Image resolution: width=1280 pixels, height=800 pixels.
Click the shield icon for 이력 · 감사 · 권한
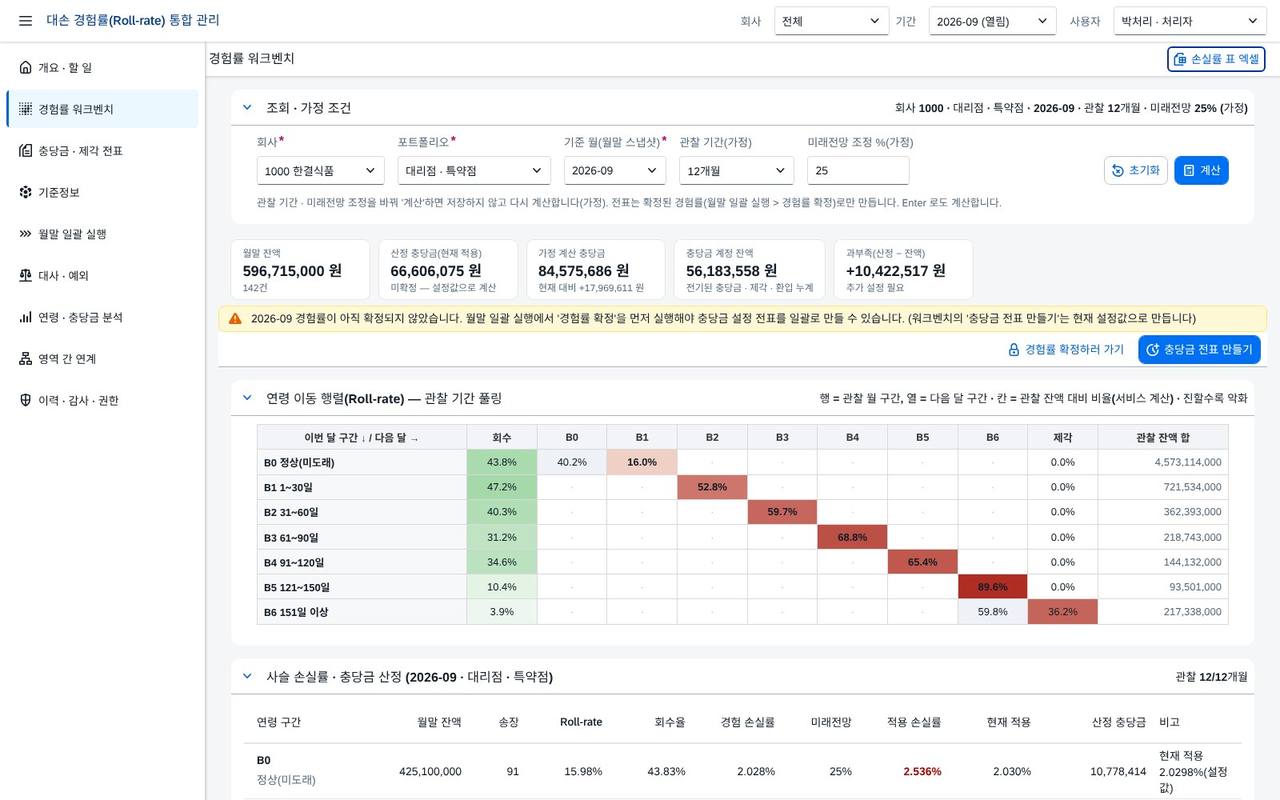click(26, 400)
